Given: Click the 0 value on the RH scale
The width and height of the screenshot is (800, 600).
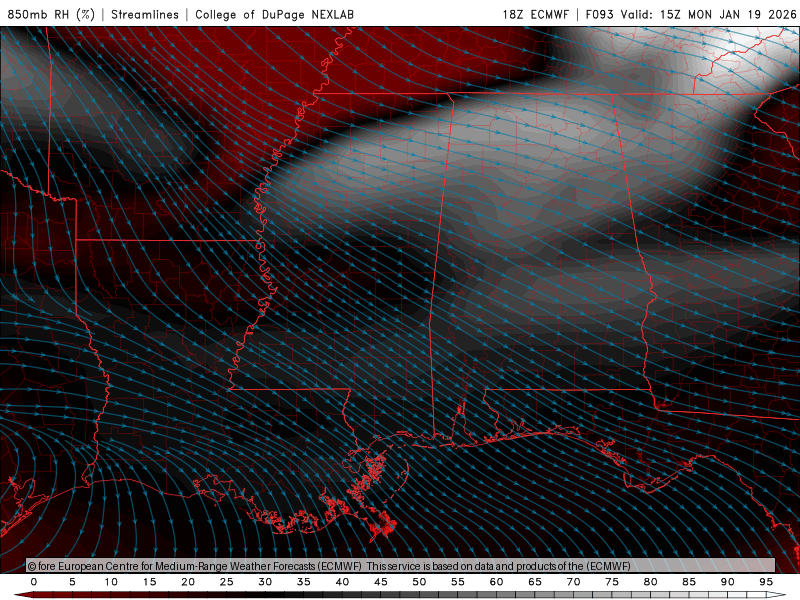Looking at the screenshot, I should pyautogui.click(x=34, y=582).
